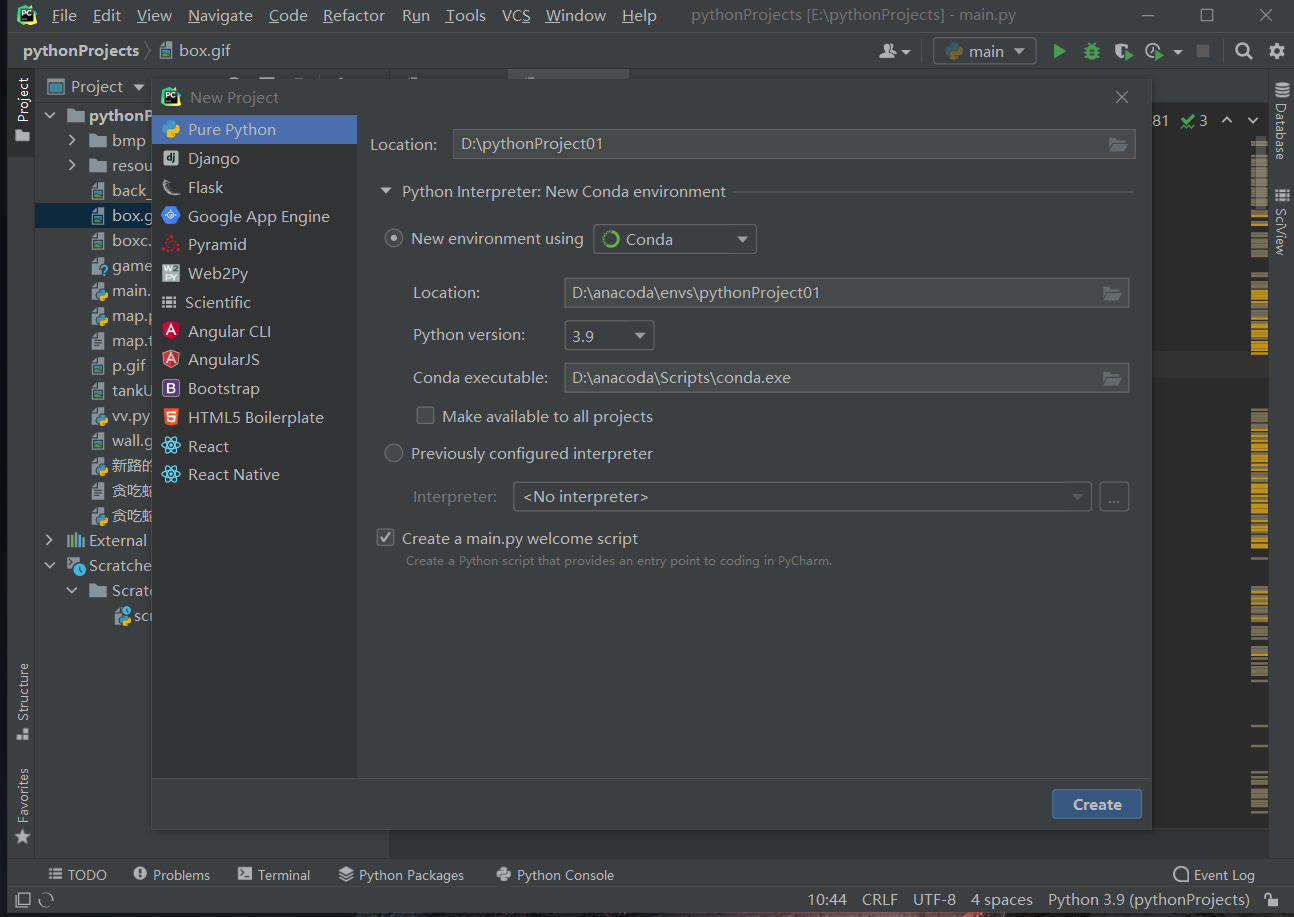1294x917 pixels.
Task: Open the Conda environment type dropdown
Action: [x=675, y=239]
